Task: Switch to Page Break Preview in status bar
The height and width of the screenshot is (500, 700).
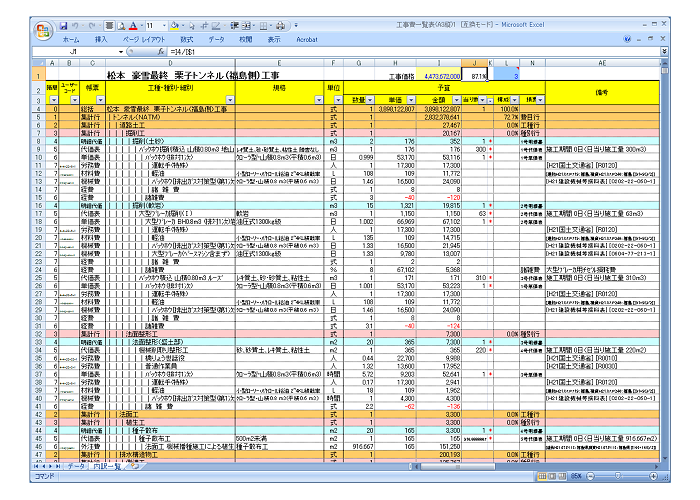Action: (562, 476)
